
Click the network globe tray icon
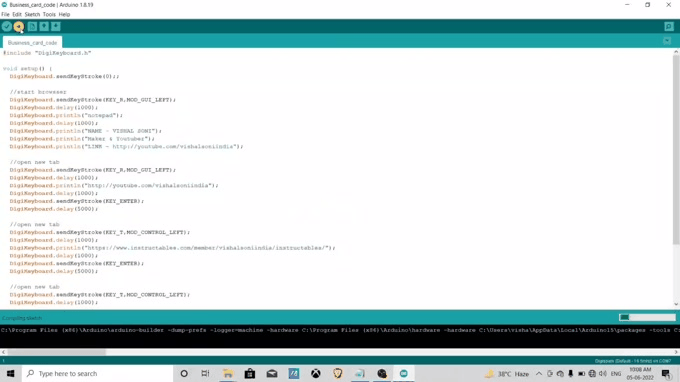tap(592, 373)
